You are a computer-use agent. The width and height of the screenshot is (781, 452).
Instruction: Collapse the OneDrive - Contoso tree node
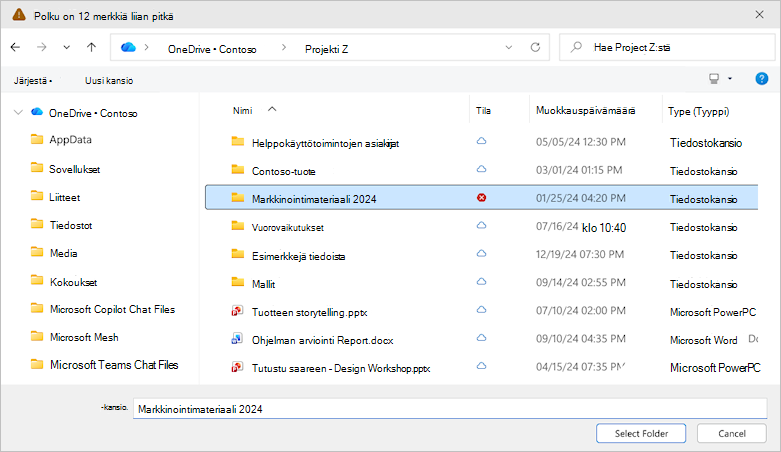tap(18, 113)
